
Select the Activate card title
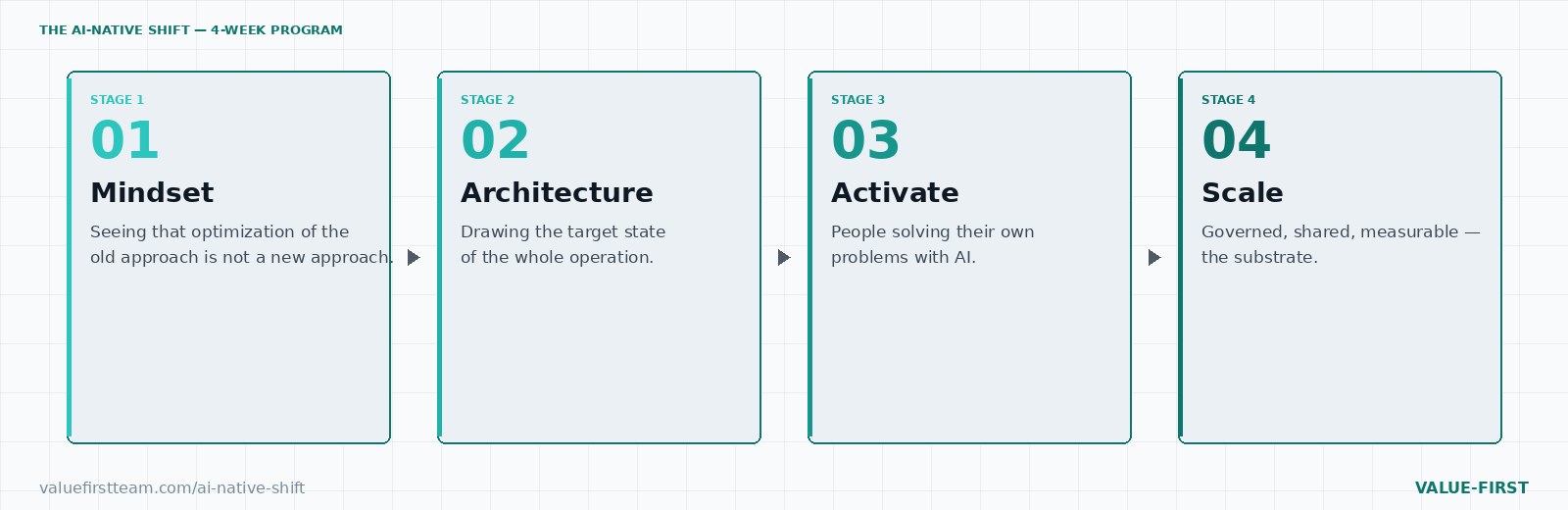895,192
